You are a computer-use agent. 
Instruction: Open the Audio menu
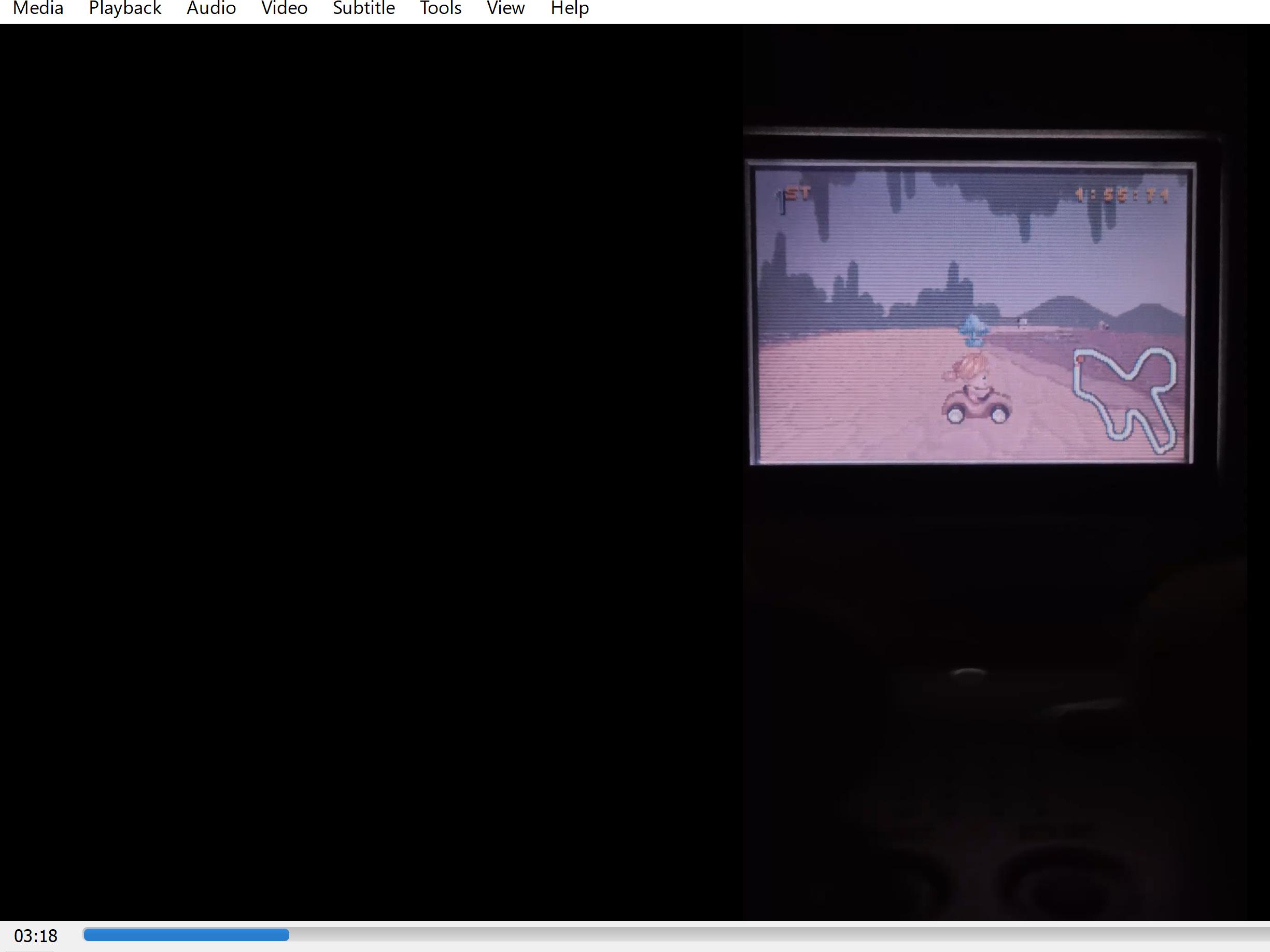211,9
